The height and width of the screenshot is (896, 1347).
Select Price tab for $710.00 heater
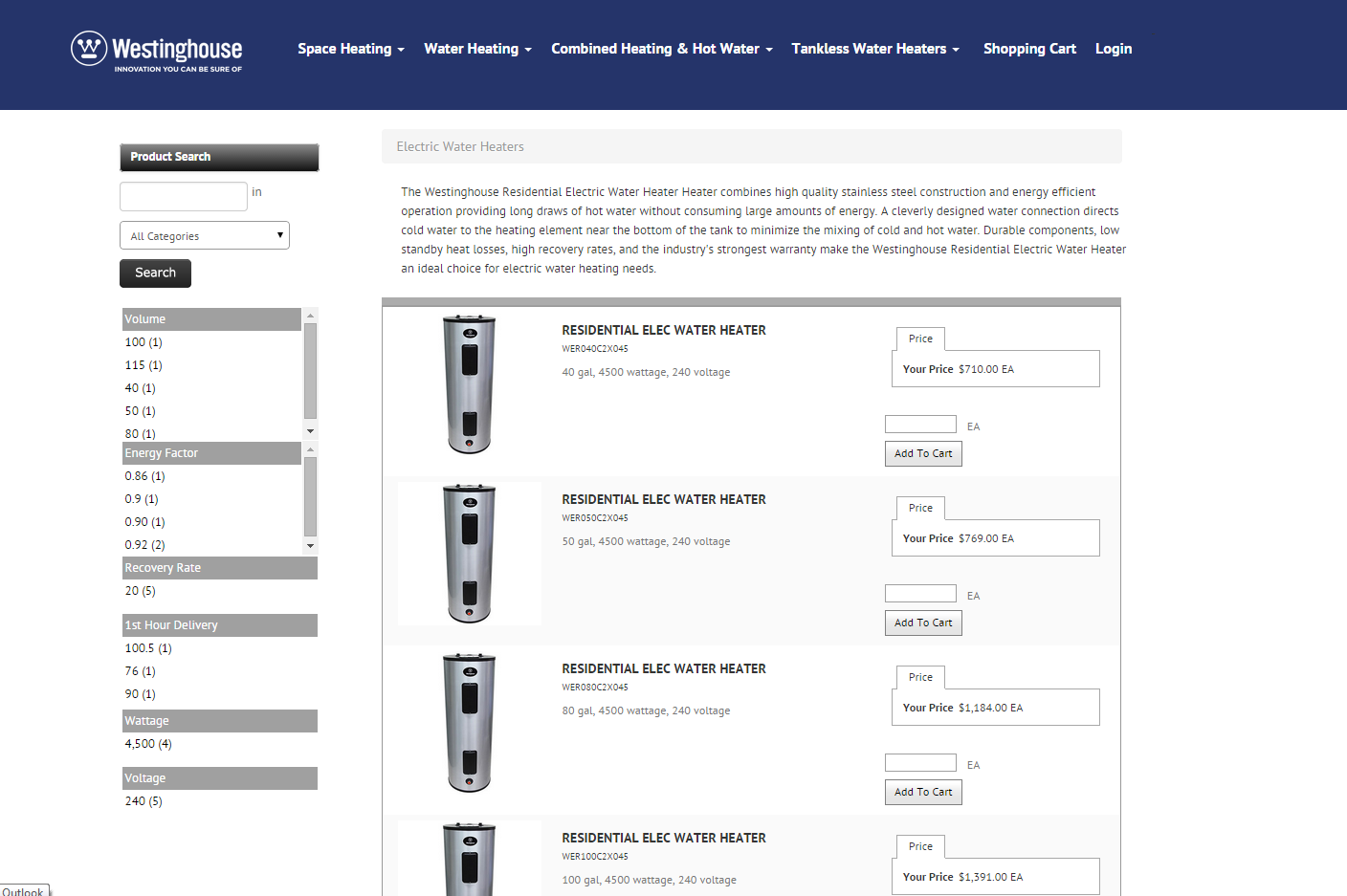920,339
